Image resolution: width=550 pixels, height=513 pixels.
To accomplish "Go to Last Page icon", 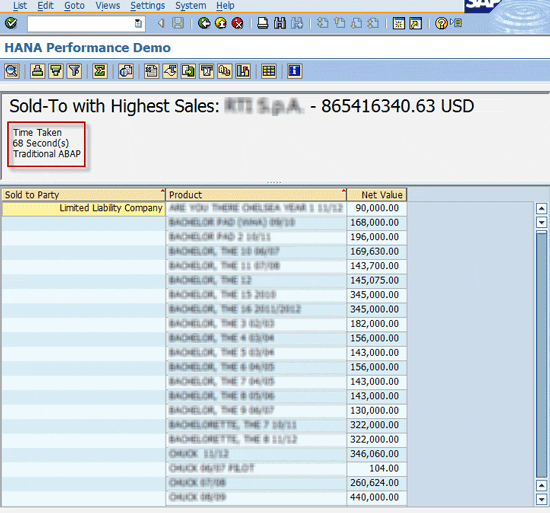I will (373, 23).
